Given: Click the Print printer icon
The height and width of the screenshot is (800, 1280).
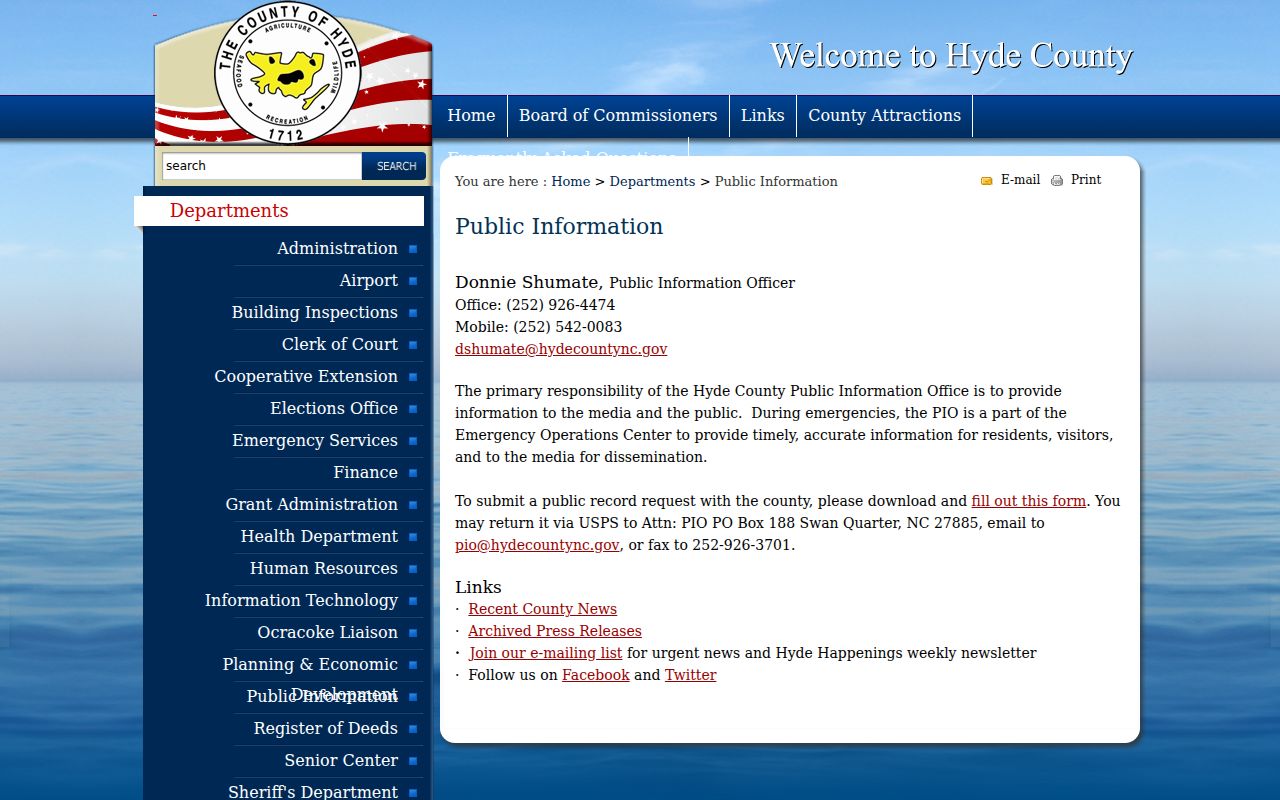Looking at the screenshot, I should coord(1057,181).
